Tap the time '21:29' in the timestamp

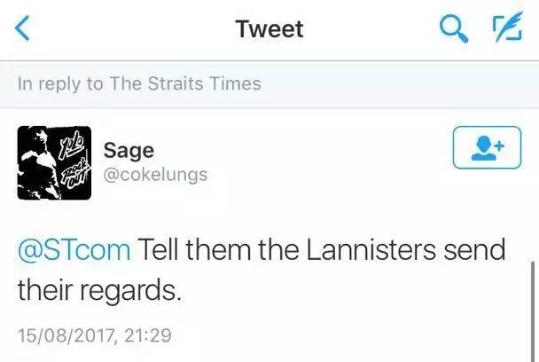coord(148,336)
